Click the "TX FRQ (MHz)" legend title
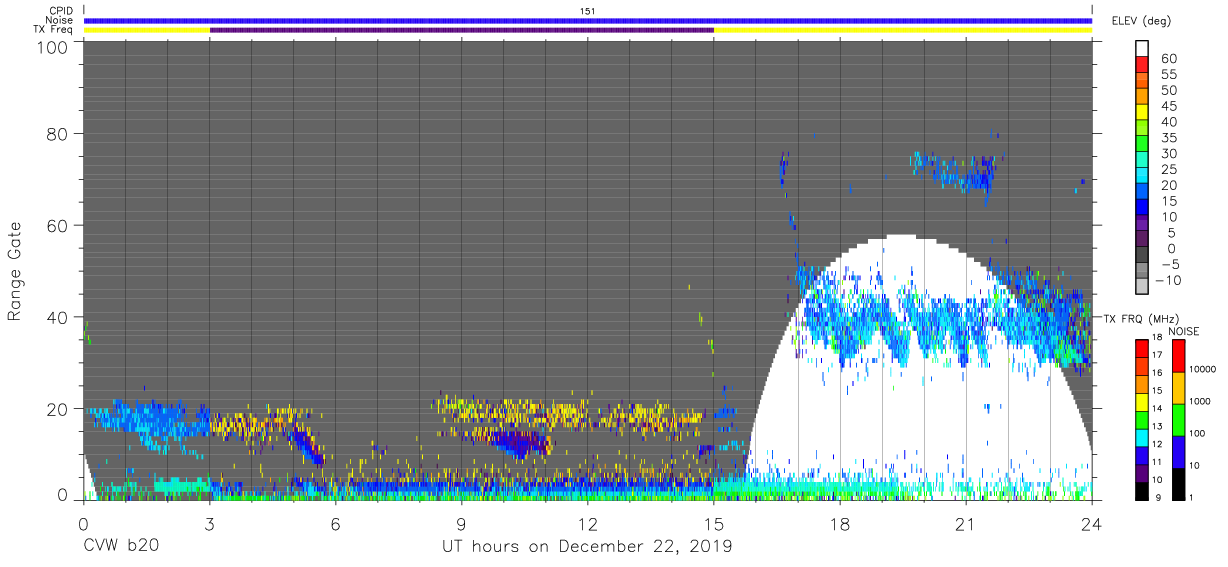 coord(1141,318)
